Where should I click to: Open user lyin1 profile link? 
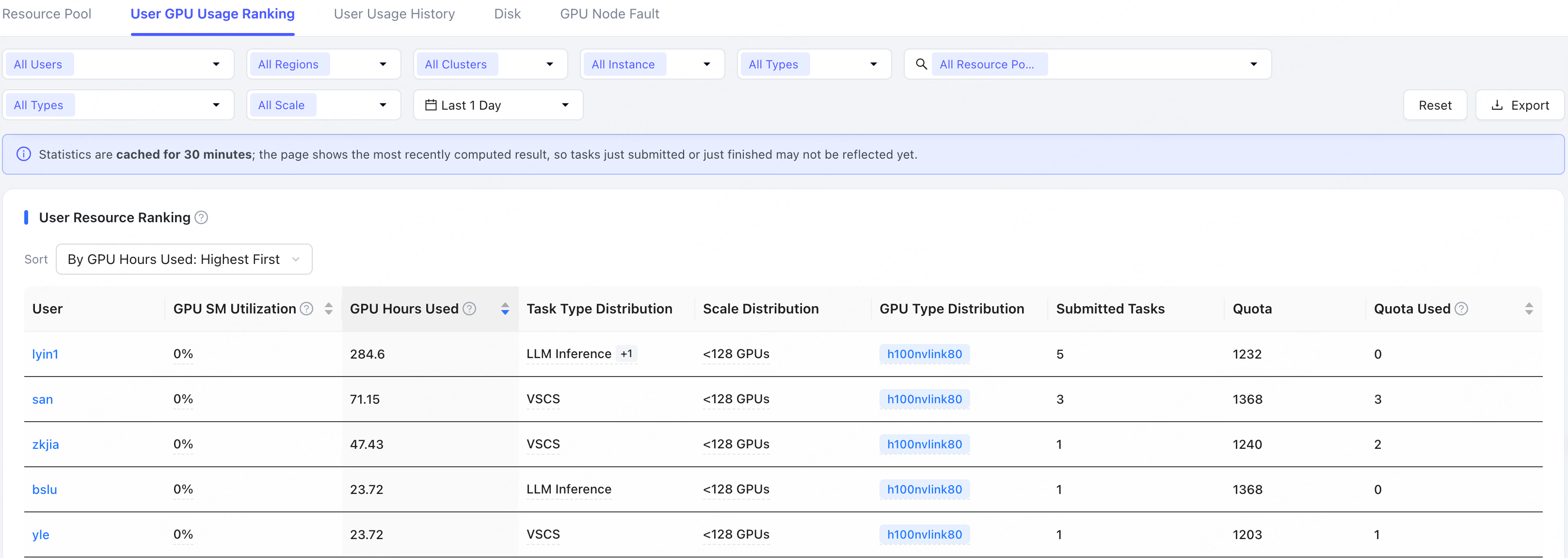pyautogui.click(x=45, y=354)
